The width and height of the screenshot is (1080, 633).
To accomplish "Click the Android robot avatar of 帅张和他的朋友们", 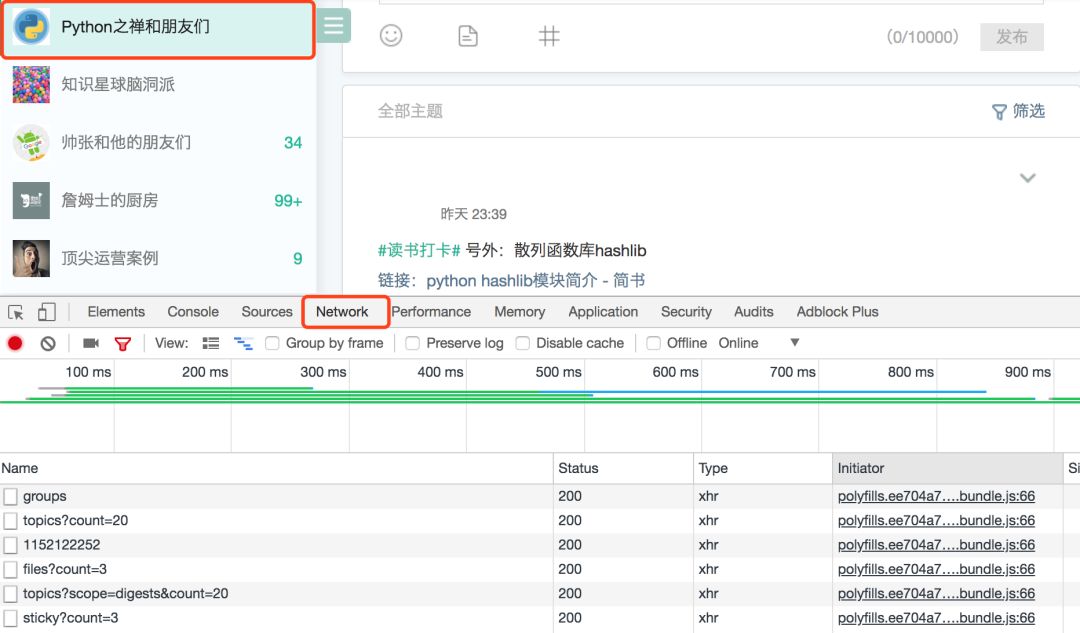I will 31,143.
